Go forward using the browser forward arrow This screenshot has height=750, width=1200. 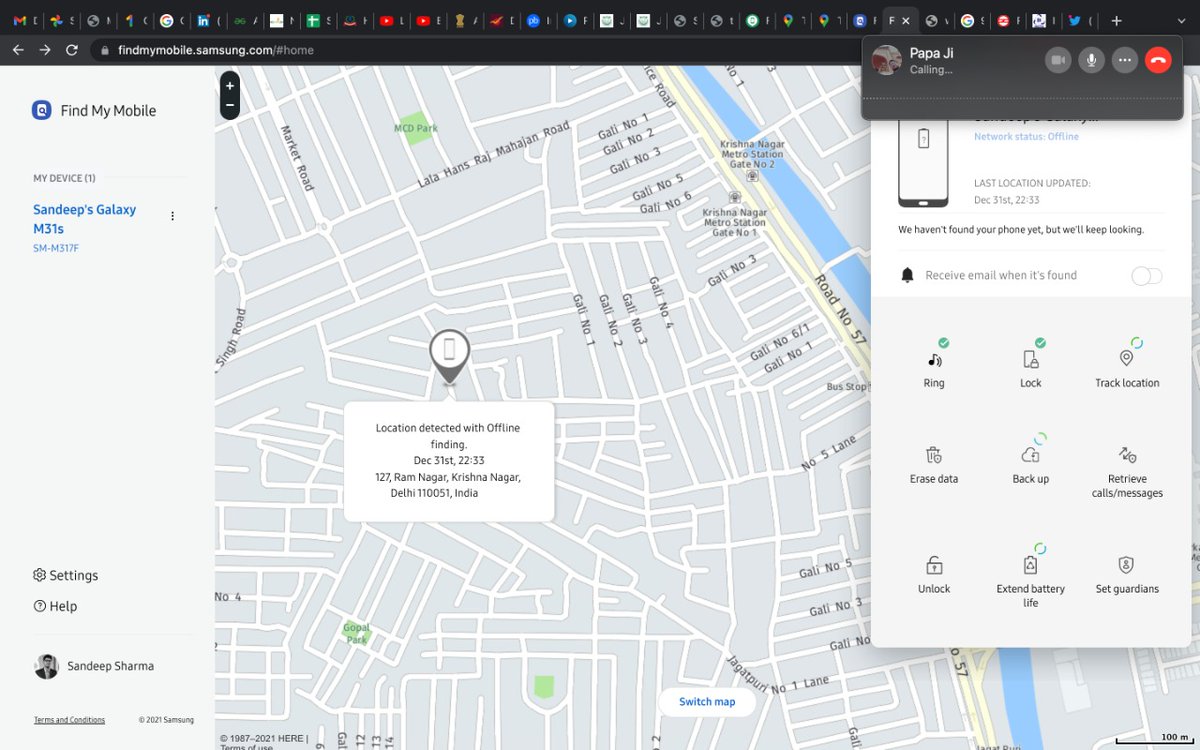coord(45,49)
